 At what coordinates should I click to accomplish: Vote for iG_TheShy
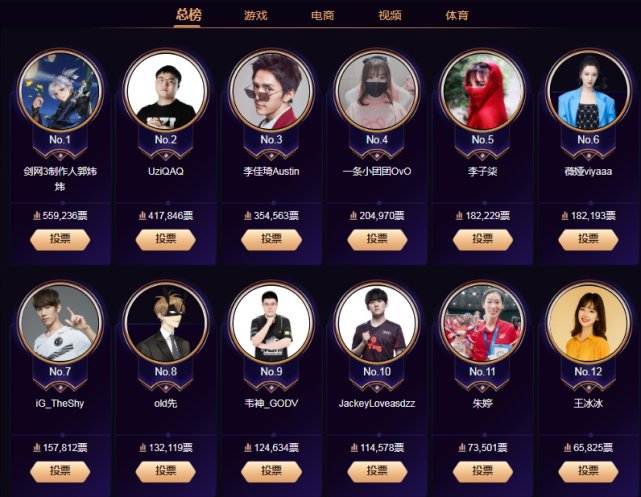[60, 471]
